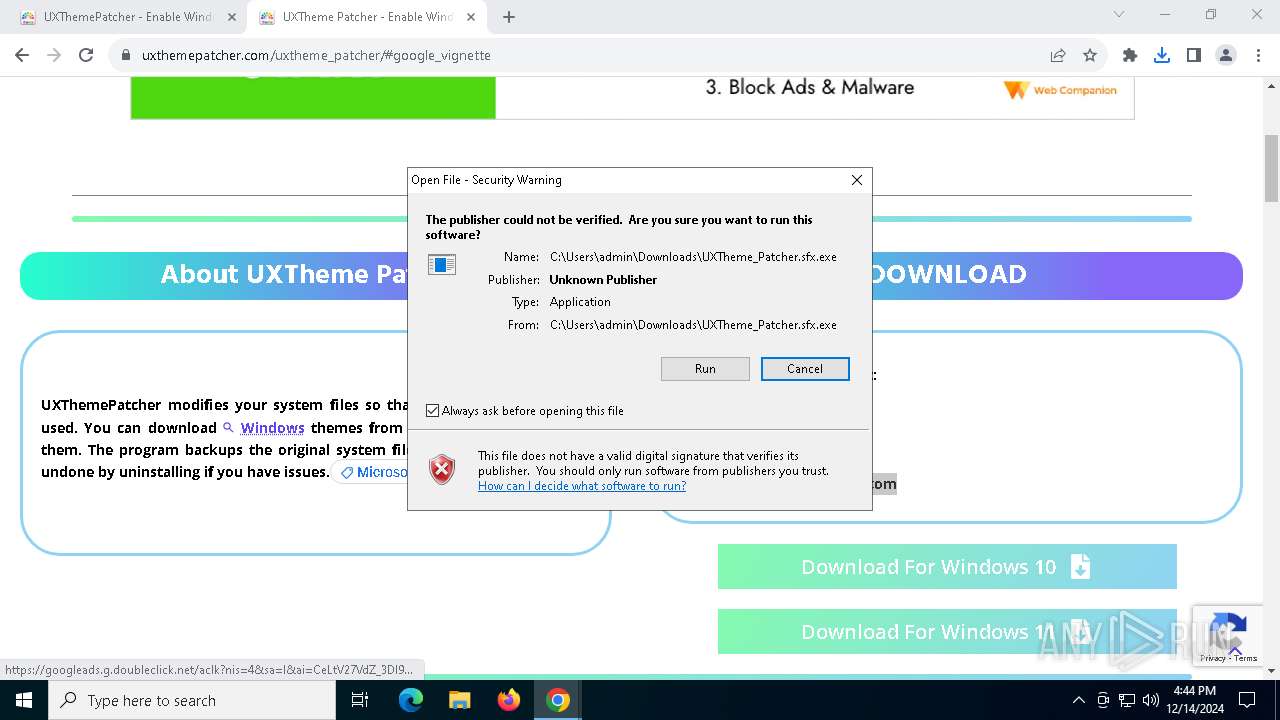Launch Firefox from taskbar
The width and height of the screenshot is (1280, 720).
(509, 700)
